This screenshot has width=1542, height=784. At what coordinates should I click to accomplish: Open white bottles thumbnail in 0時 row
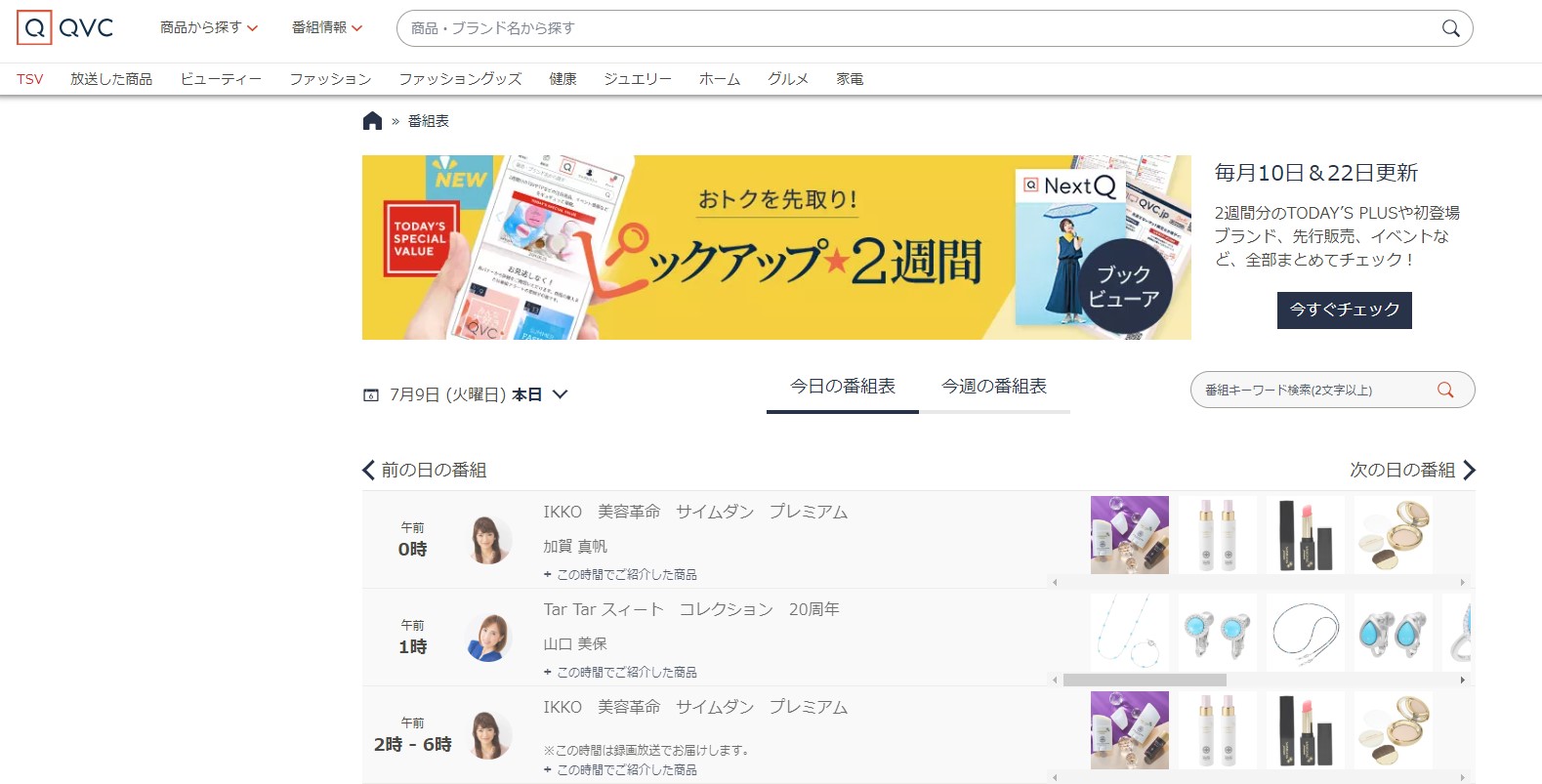pyautogui.click(x=1218, y=535)
